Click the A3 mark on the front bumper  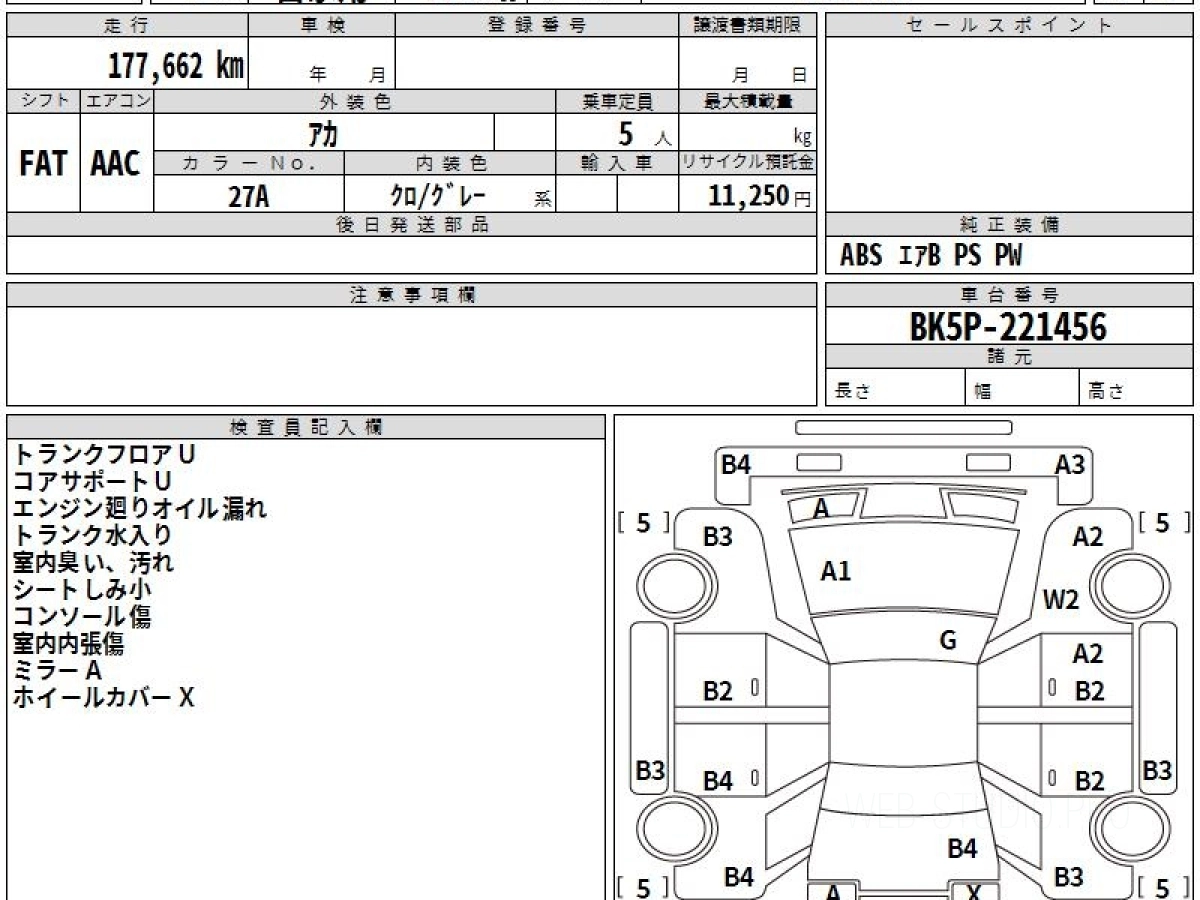[1070, 464]
